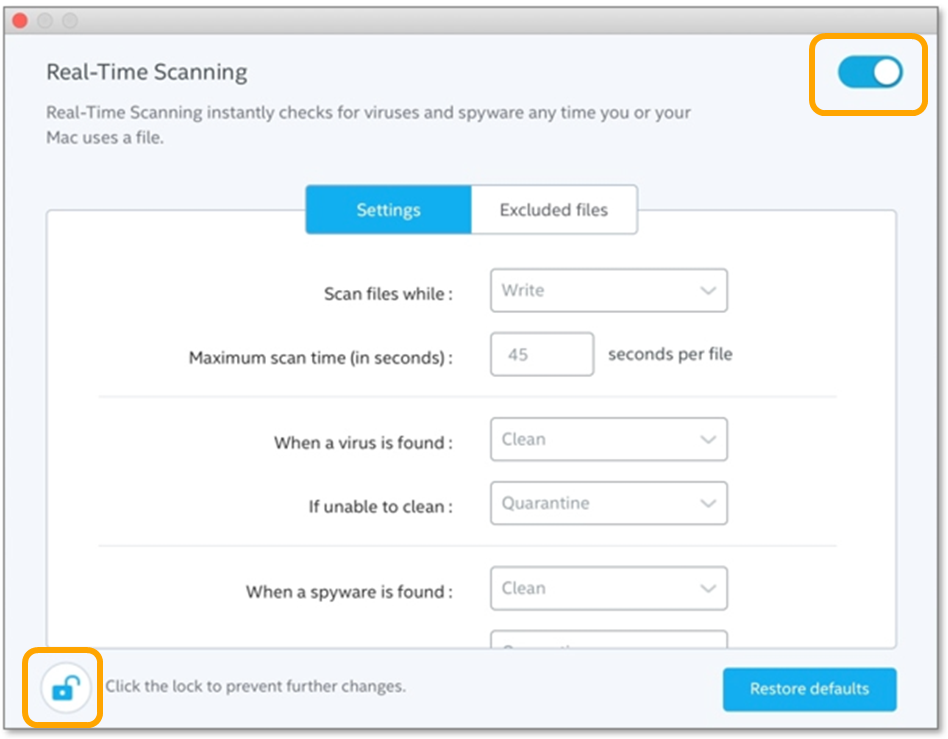Click the 'Maximum scan time (in seconds)' label
The height and width of the screenshot is (739, 948).
(320, 357)
